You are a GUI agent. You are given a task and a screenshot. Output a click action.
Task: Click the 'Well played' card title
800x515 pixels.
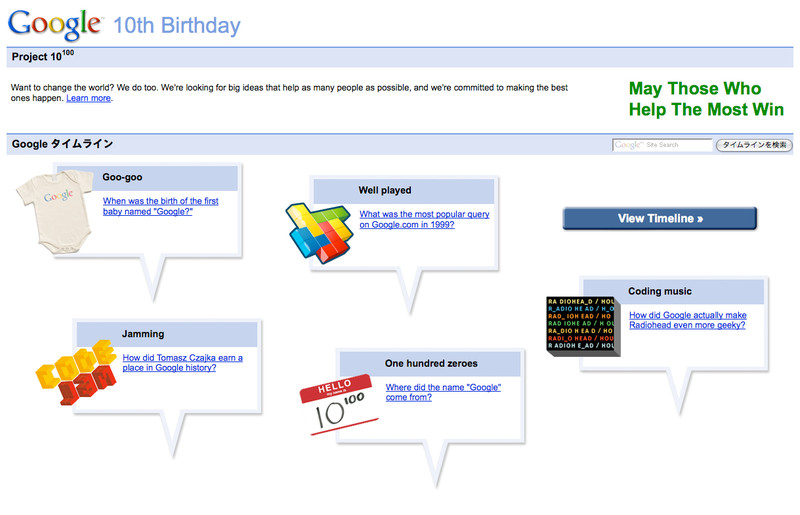click(x=385, y=190)
